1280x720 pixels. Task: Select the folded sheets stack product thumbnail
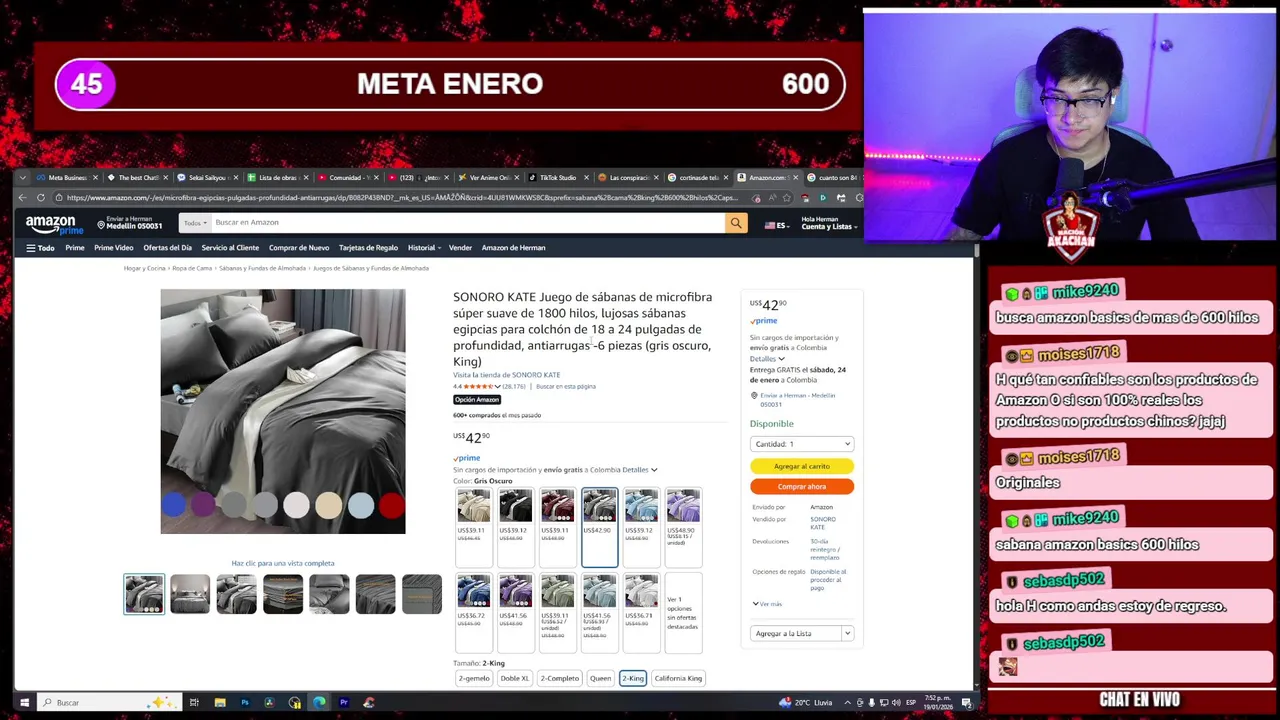pos(283,594)
